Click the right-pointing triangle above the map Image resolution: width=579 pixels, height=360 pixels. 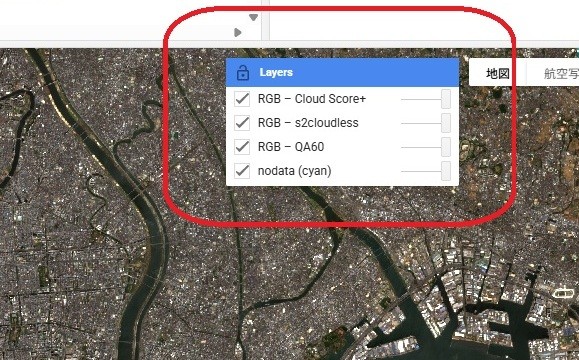pos(238,32)
